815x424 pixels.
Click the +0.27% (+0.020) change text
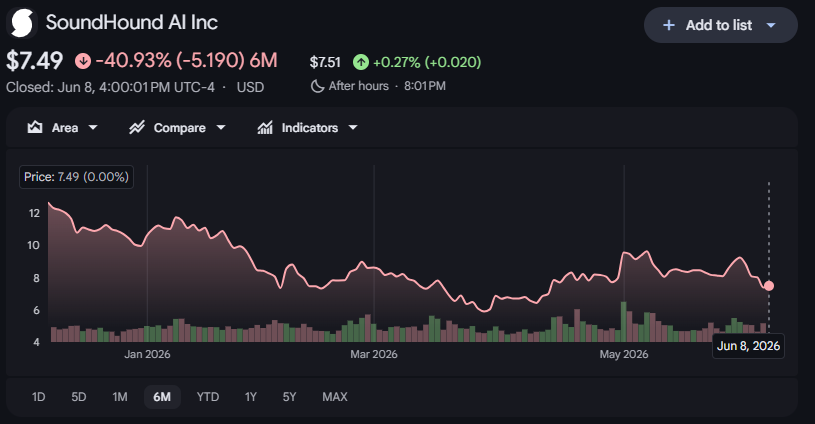point(427,62)
